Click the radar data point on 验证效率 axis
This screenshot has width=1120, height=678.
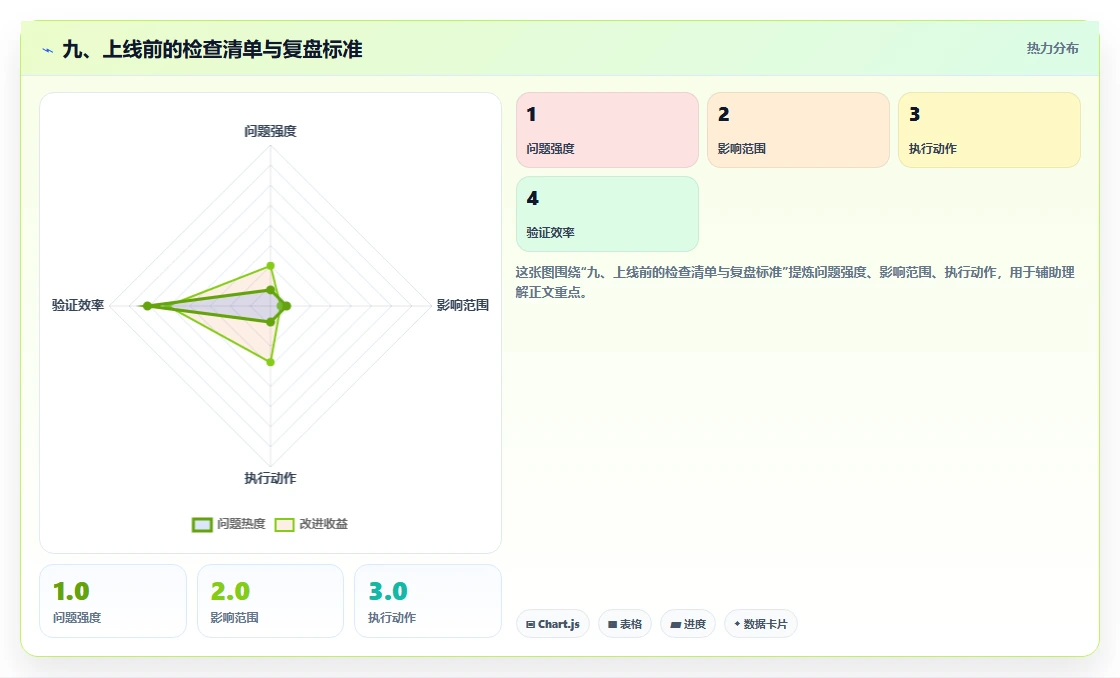[x=147, y=306]
